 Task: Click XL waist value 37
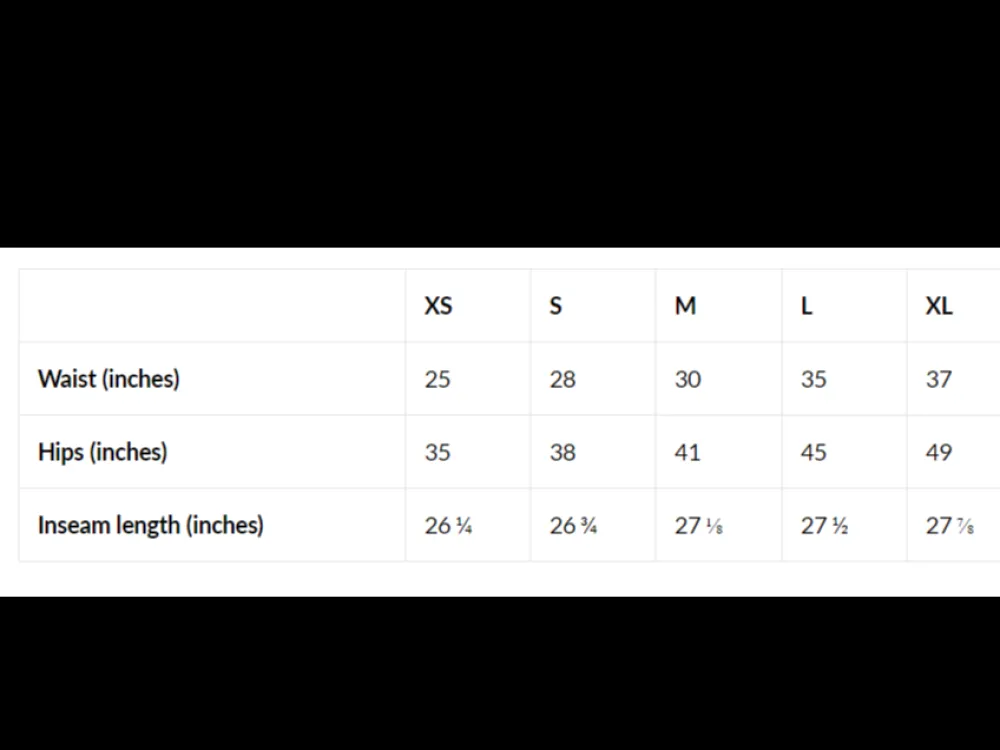click(939, 379)
